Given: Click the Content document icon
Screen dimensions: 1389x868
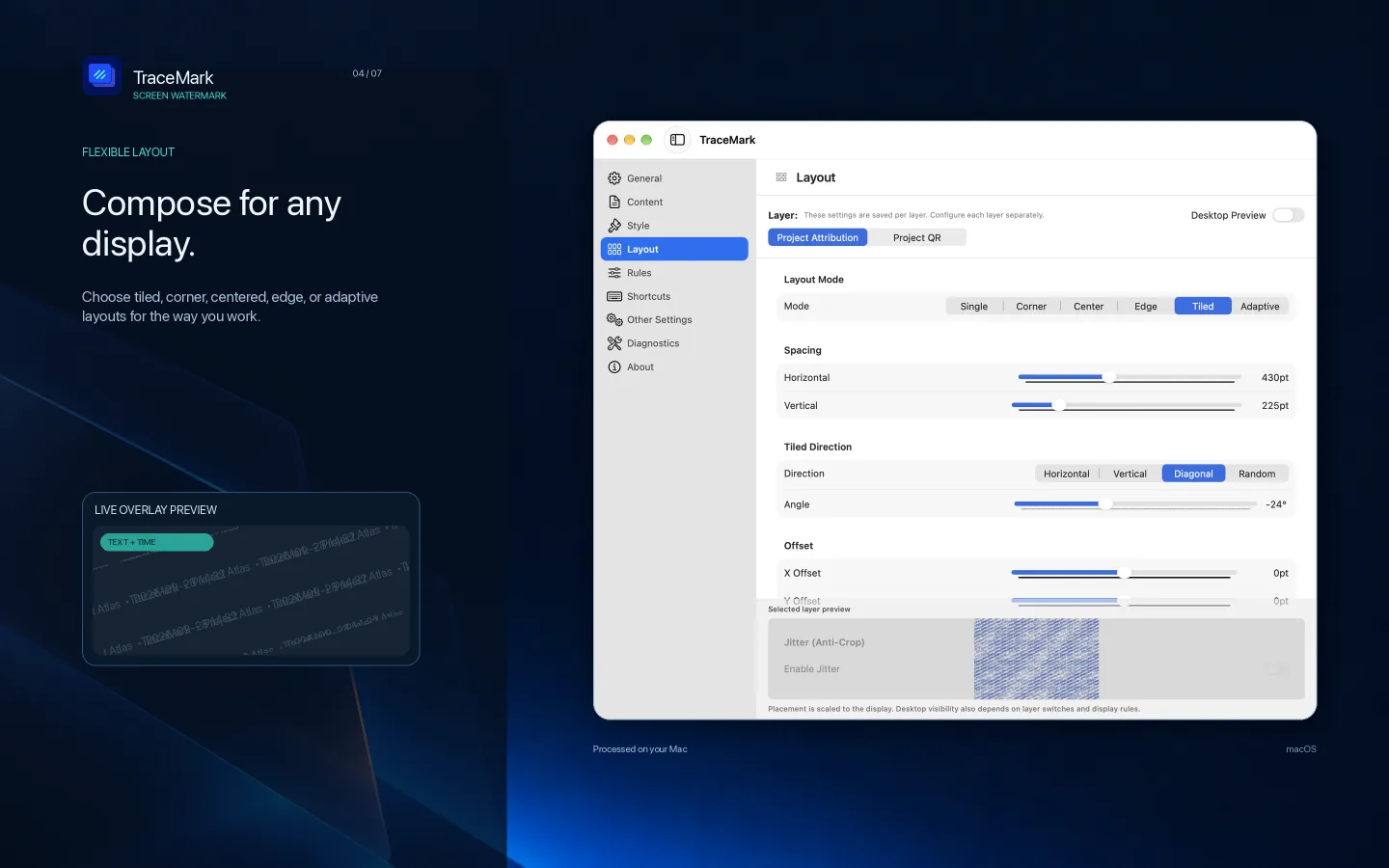Looking at the screenshot, I should (x=614, y=202).
